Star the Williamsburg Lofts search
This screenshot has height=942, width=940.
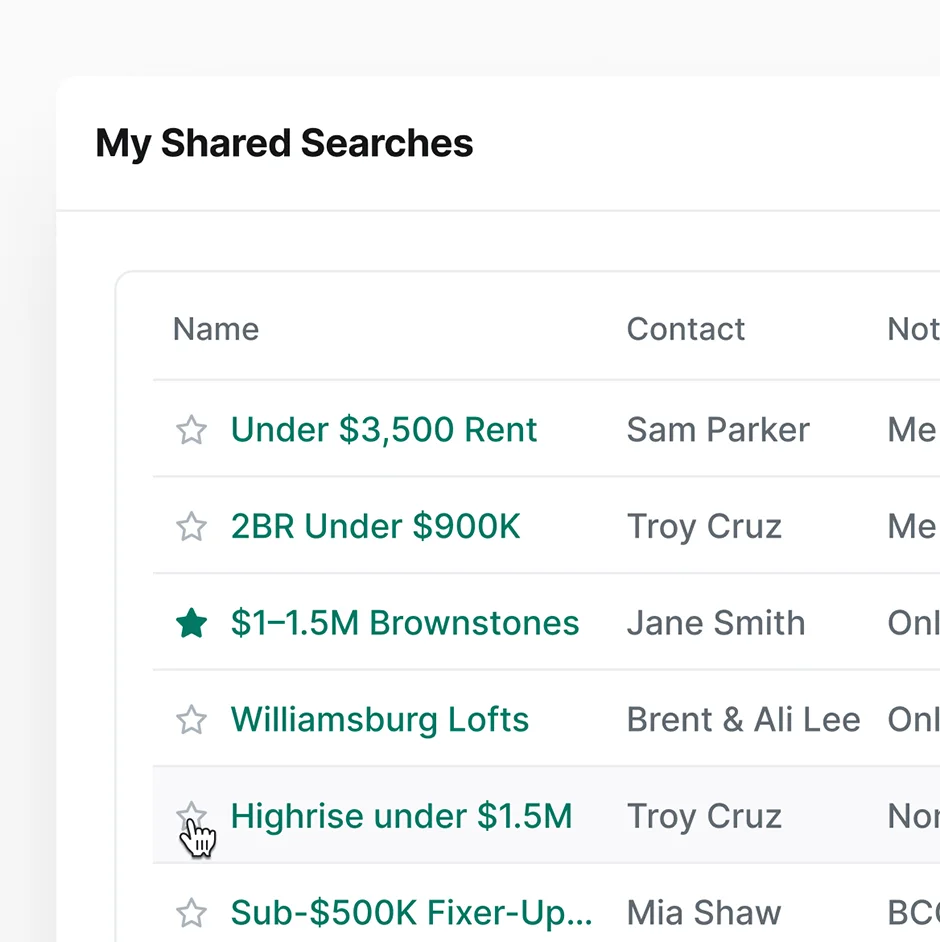point(191,720)
